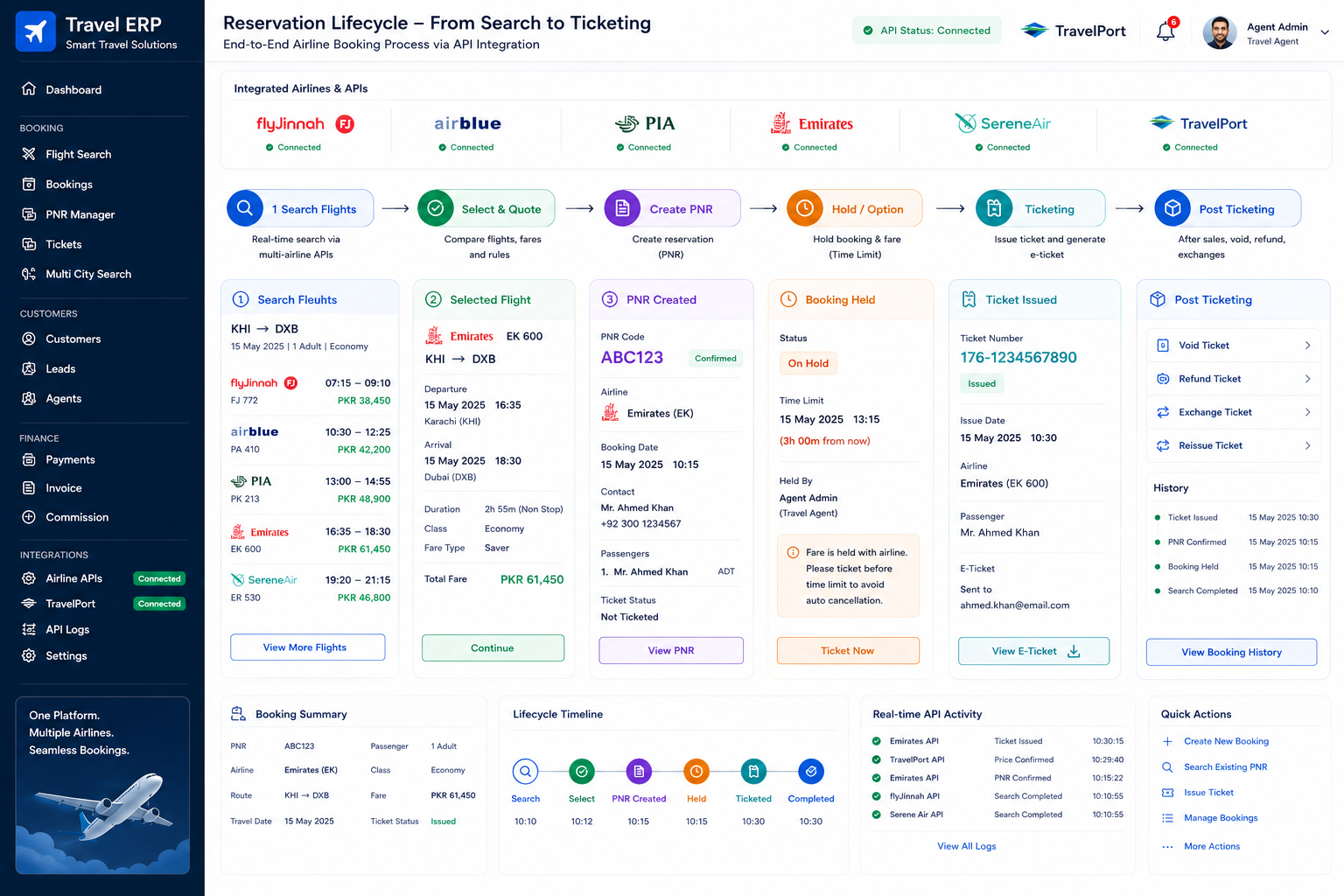Click the Completed timeline marker
The image size is (1344, 896).
tap(811, 772)
